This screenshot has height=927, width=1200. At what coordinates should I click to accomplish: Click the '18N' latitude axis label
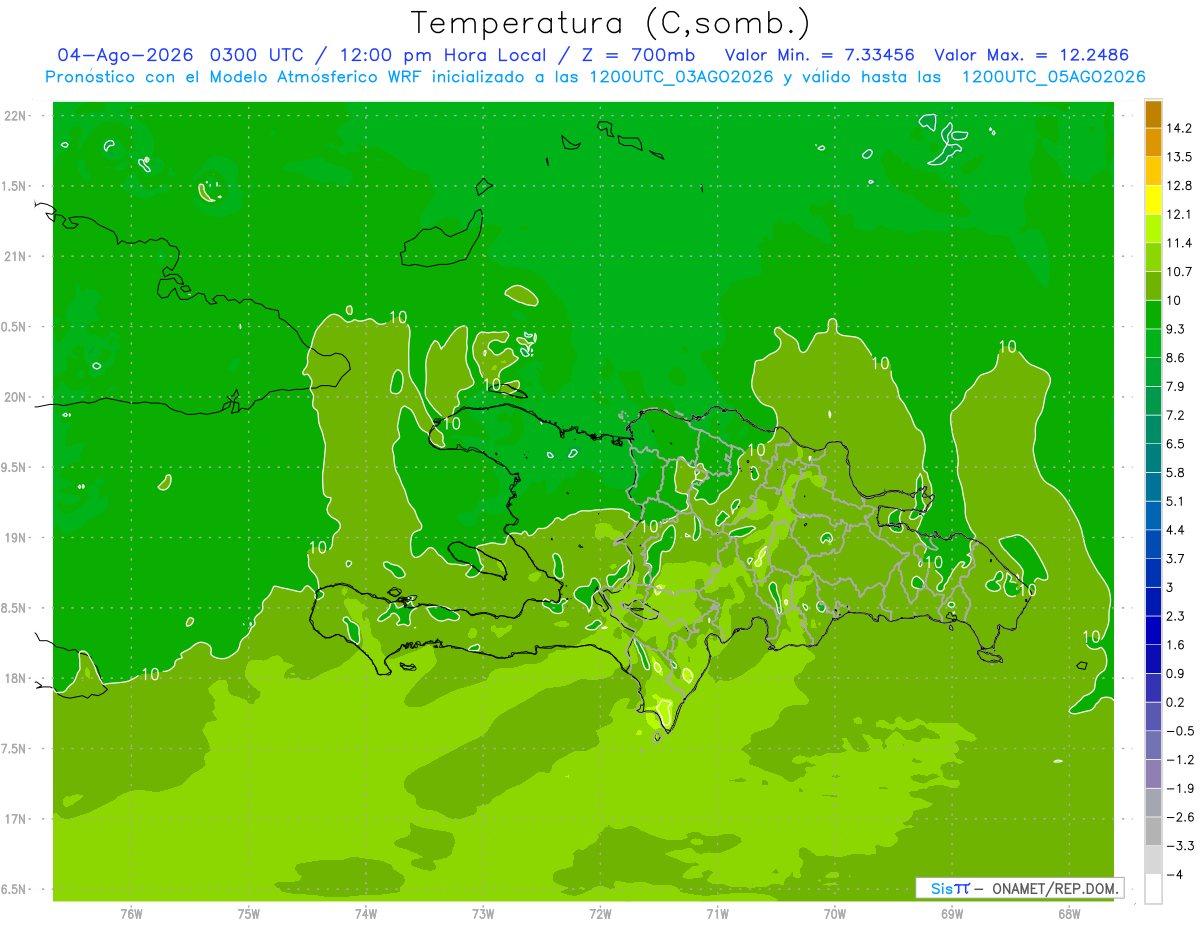click(15, 679)
